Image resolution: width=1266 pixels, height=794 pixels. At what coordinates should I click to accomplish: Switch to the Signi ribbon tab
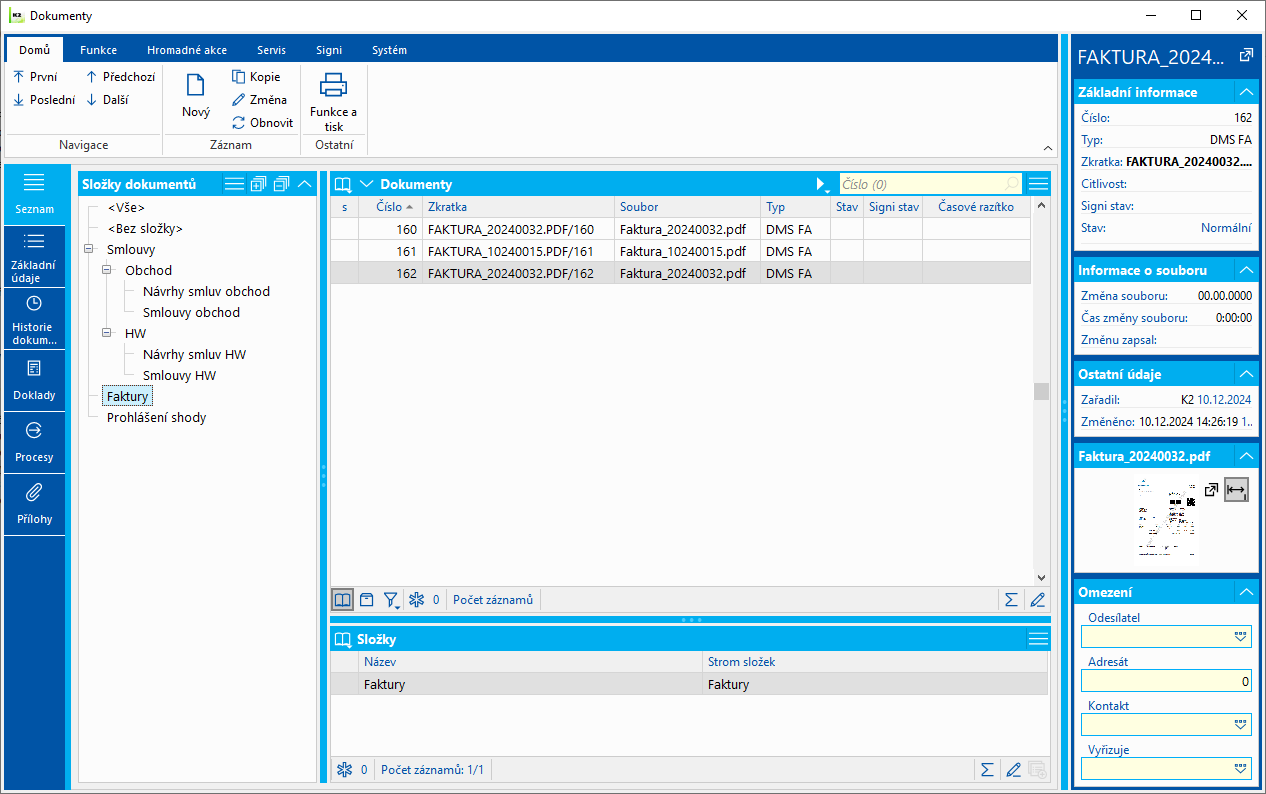click(x=329, y=50)
